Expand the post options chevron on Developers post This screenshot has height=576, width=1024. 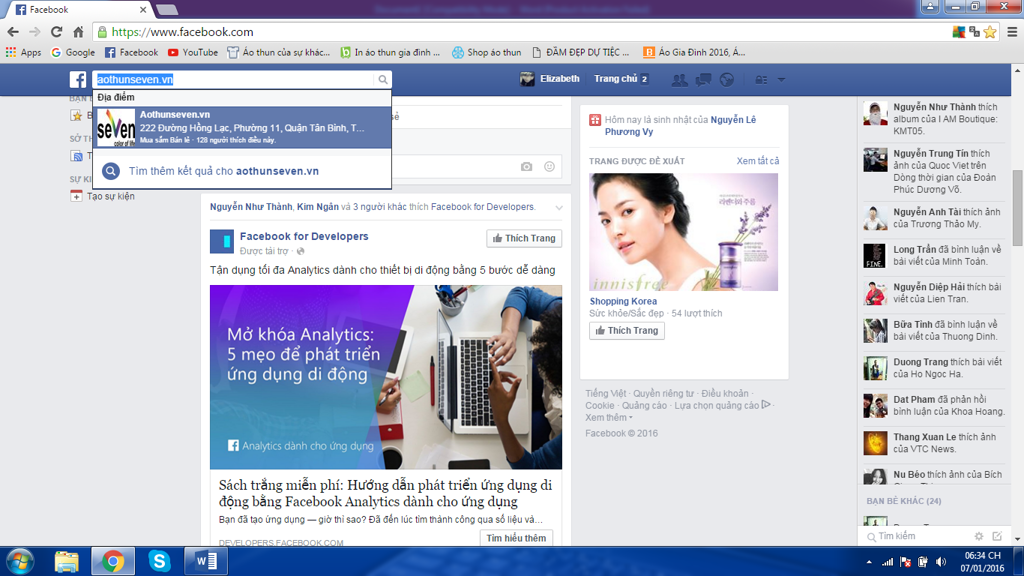click(559, 208)
